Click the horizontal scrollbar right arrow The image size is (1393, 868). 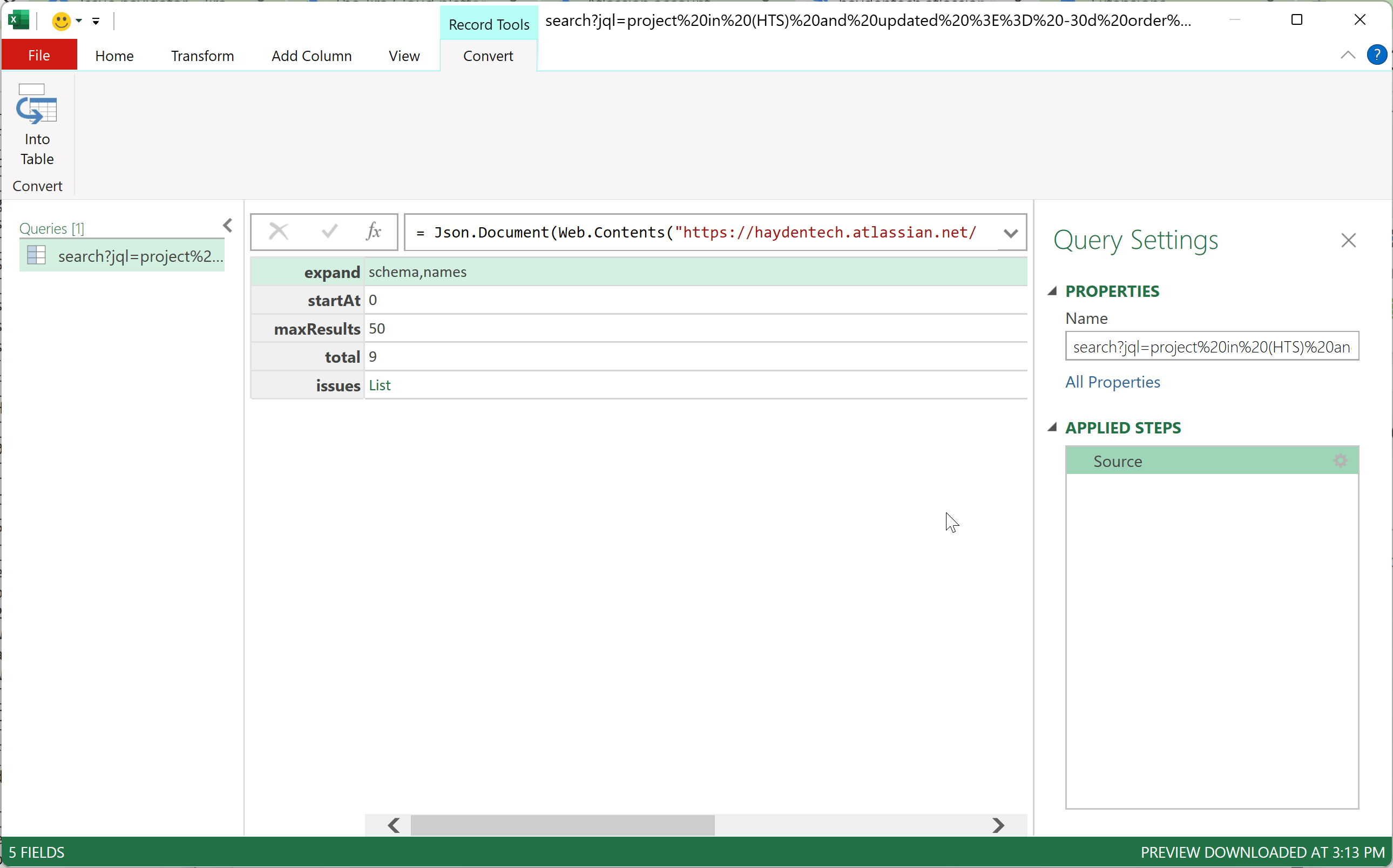(x=998, y=825)
